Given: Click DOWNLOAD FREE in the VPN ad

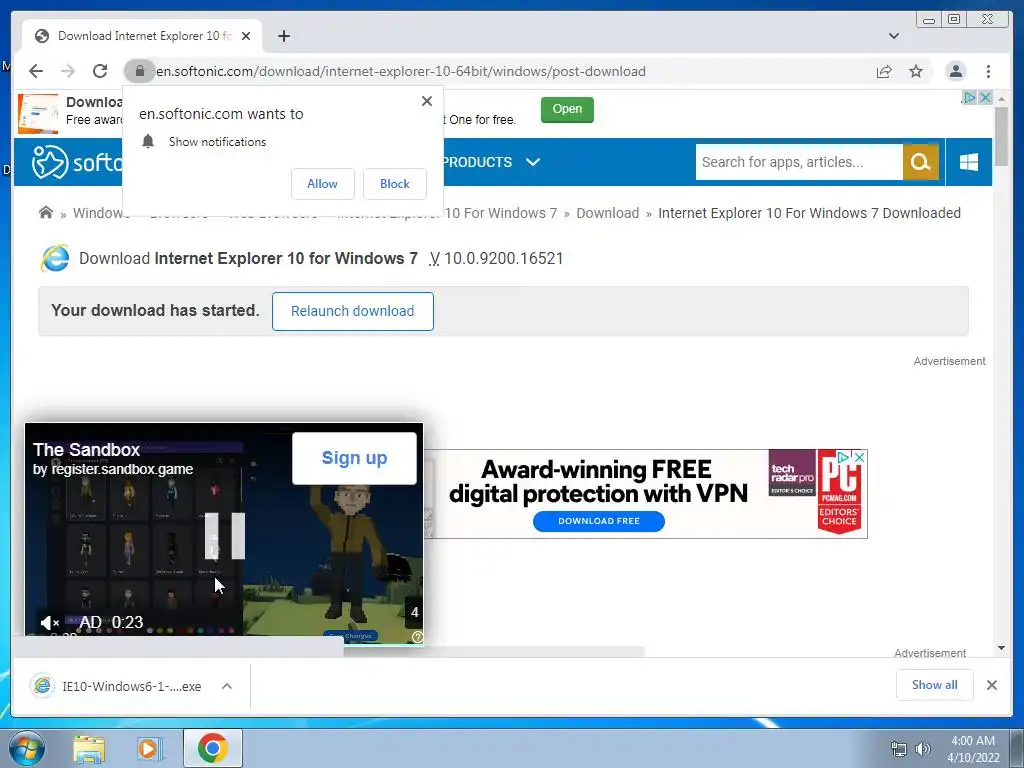Looking at the screenshot, I should pos(599,520).
